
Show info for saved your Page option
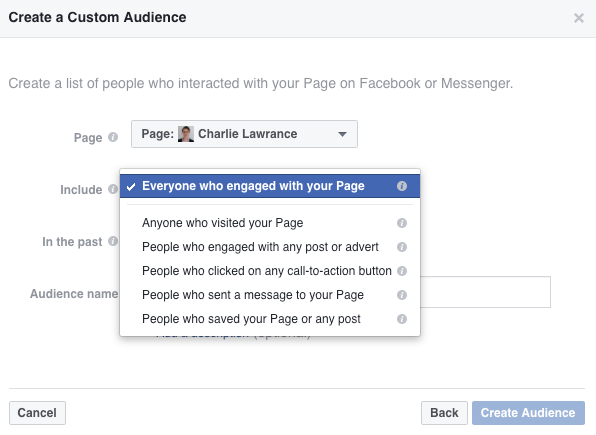(x=402, y=319)
